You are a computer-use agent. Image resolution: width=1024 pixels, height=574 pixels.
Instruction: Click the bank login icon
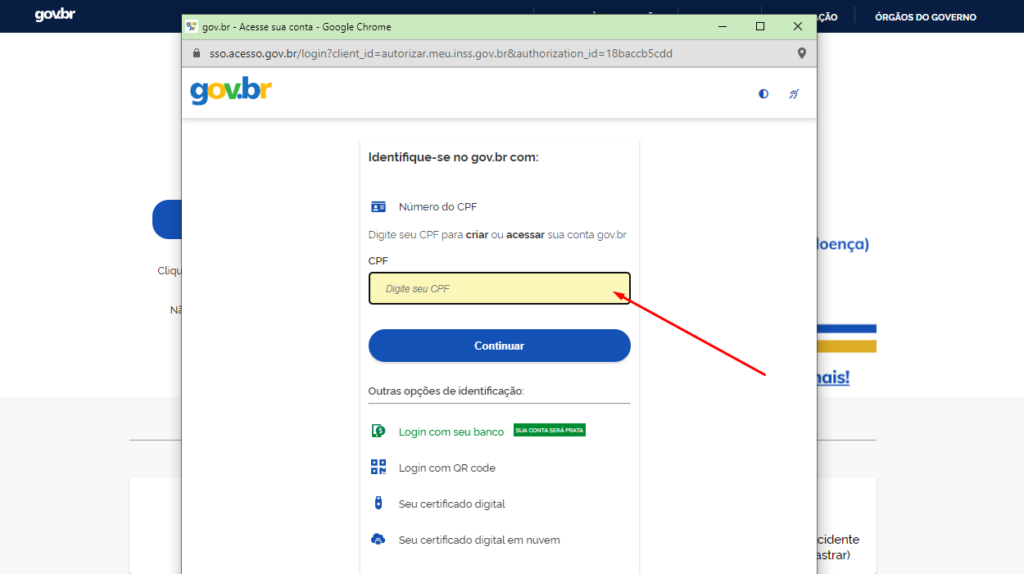click(x=378, y=431)
